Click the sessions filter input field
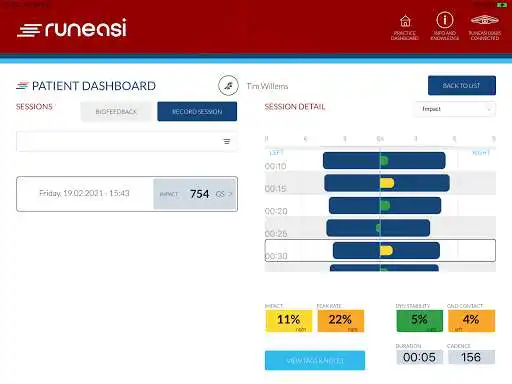Image resolution: width=512 pixels, height=384 pixels. [x=127, y=142]
